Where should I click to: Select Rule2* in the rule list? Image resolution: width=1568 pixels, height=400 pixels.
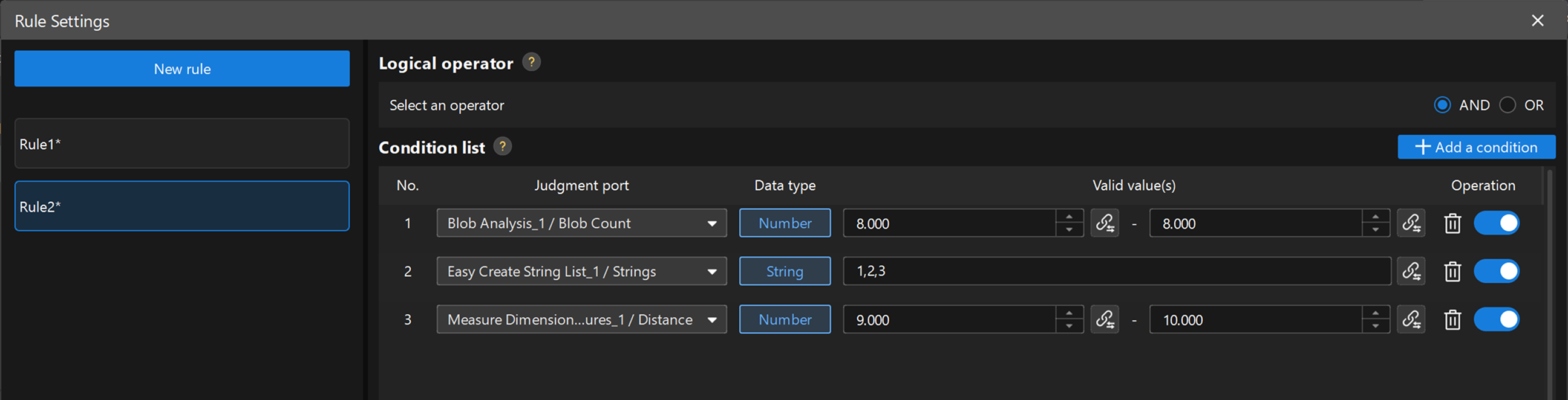pyautogui.click(x=182, y=206)
